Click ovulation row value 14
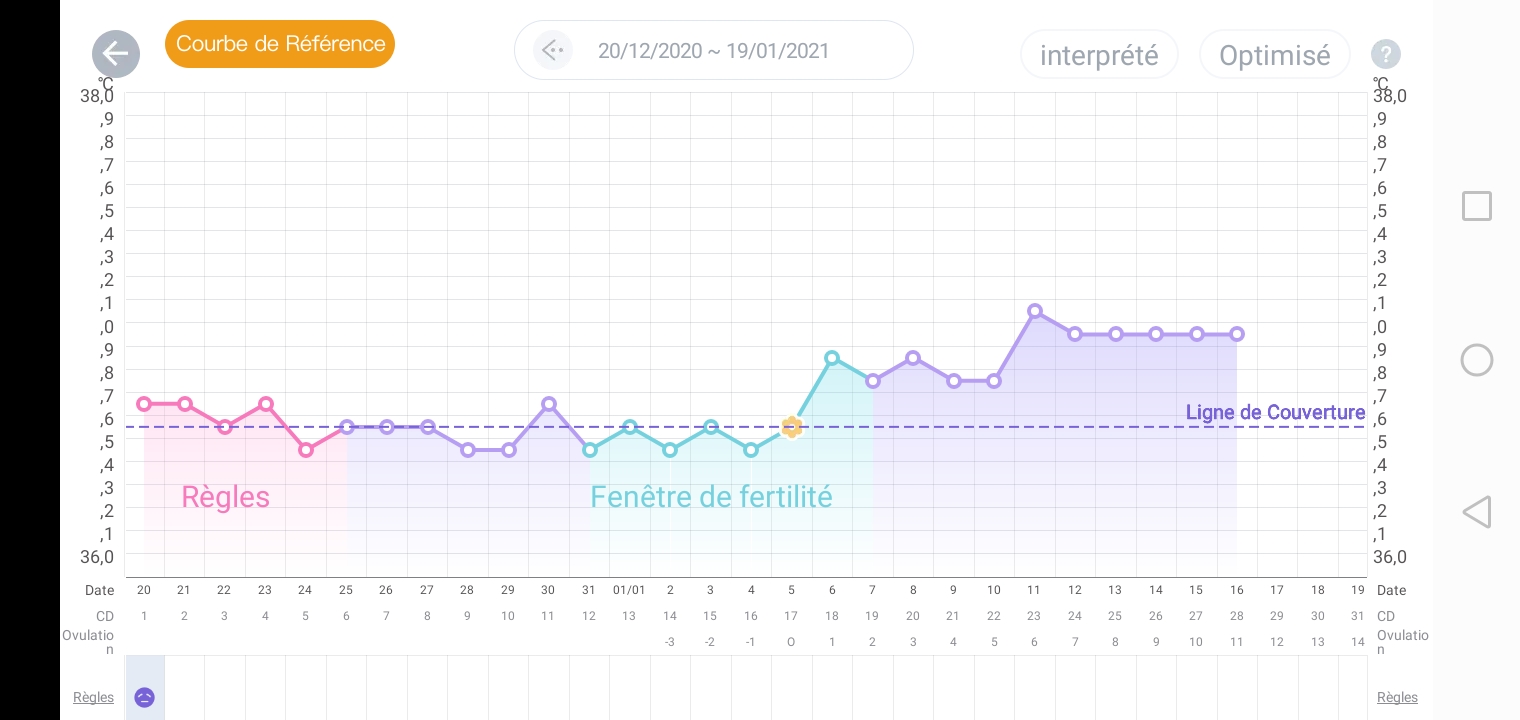Image resolution: width=1520 pixels, height=720 pixels. click(1358, 642)
